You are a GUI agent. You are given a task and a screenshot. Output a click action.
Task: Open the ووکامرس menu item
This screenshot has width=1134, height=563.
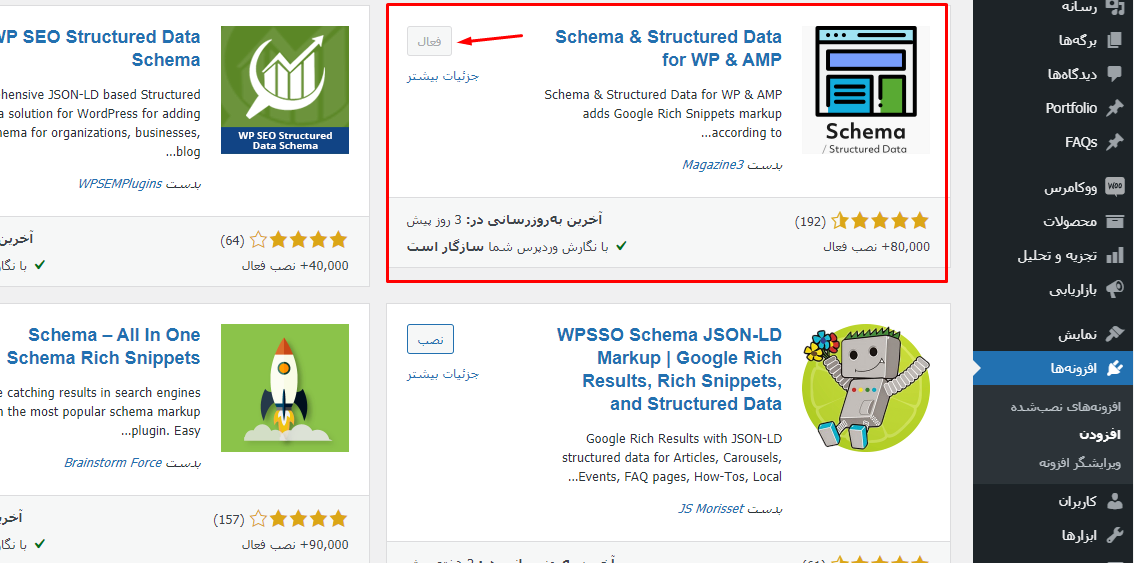(1053, 187)
